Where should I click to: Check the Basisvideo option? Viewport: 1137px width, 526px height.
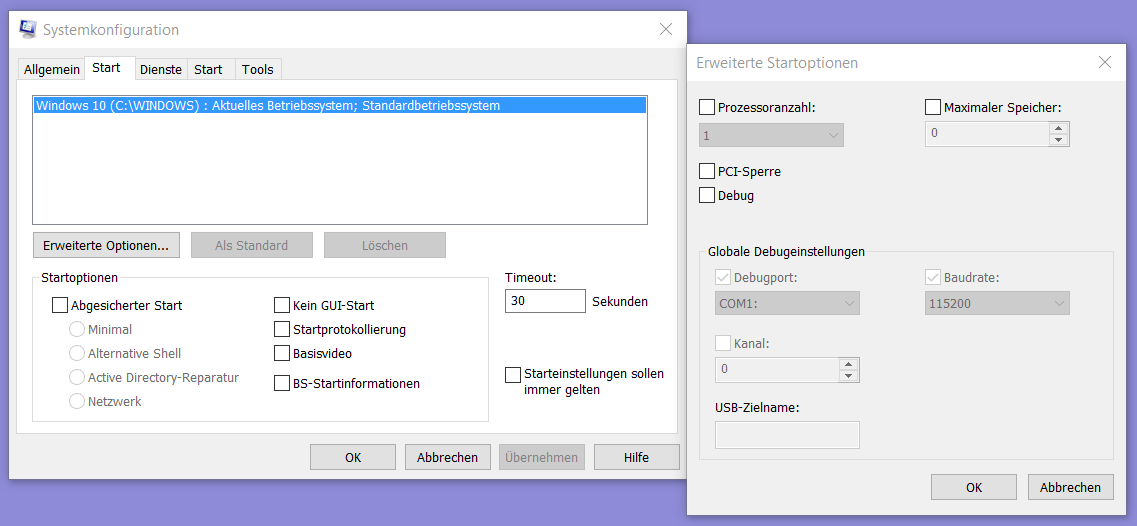point(281,353)
